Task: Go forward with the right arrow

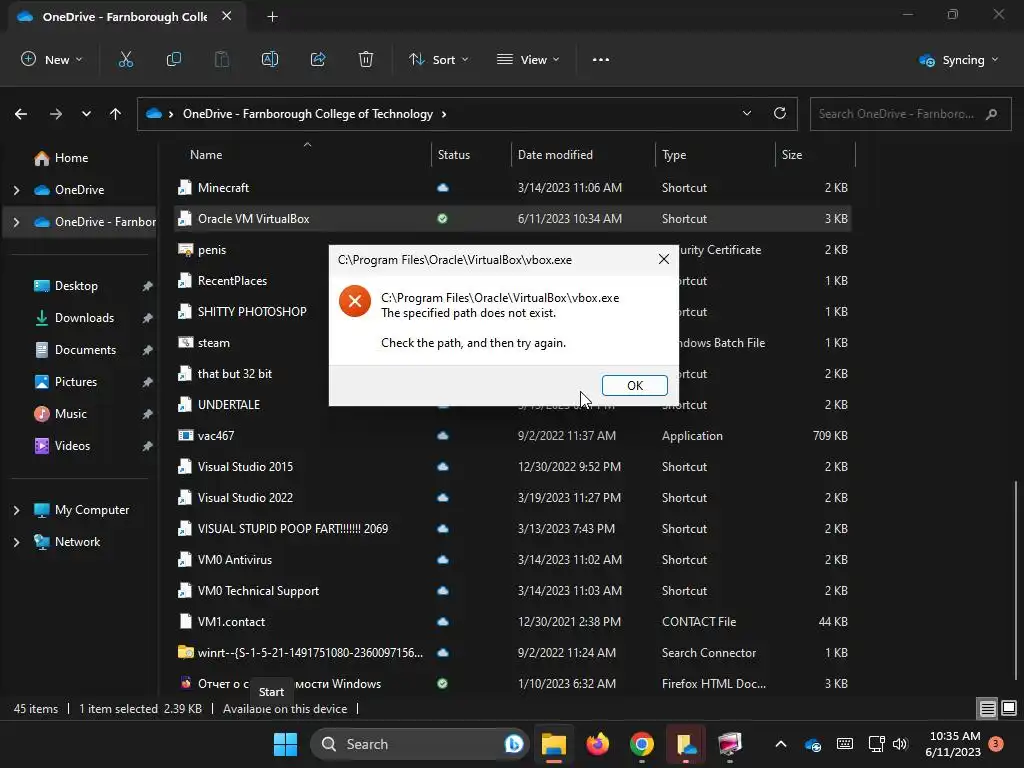Action: tap(56, 114)
